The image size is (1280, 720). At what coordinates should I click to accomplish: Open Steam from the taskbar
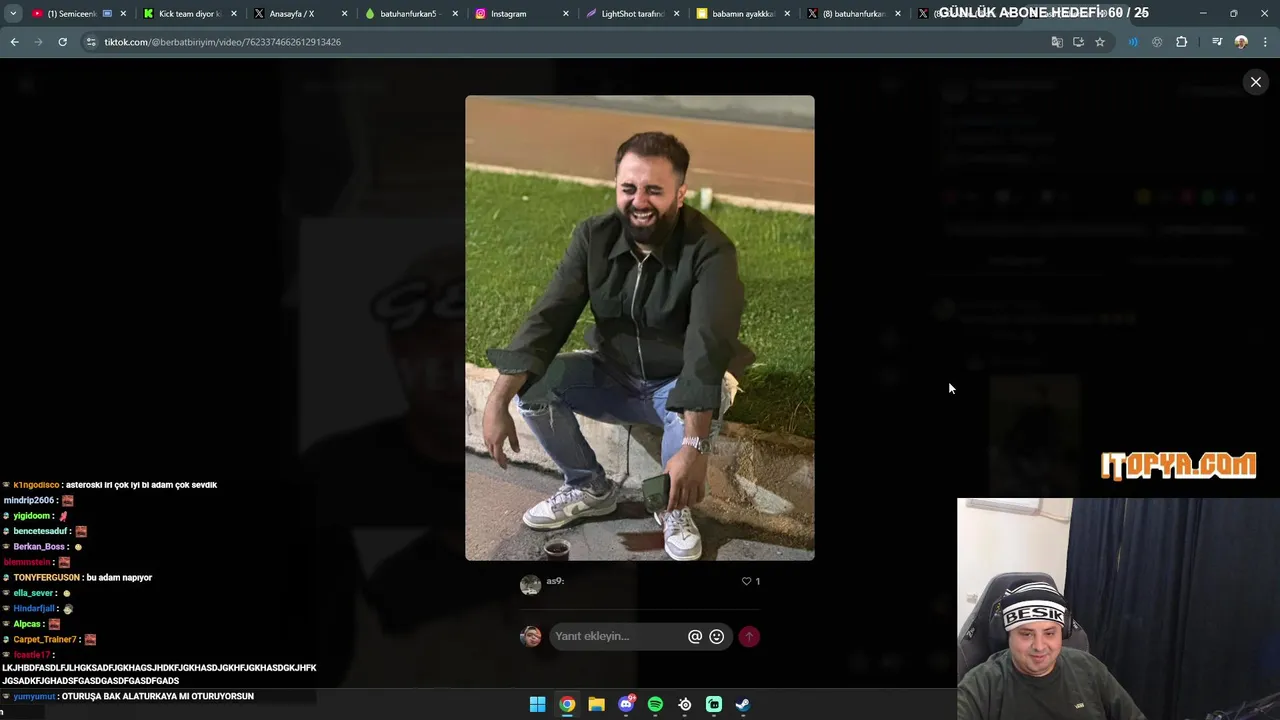point(743,704)
